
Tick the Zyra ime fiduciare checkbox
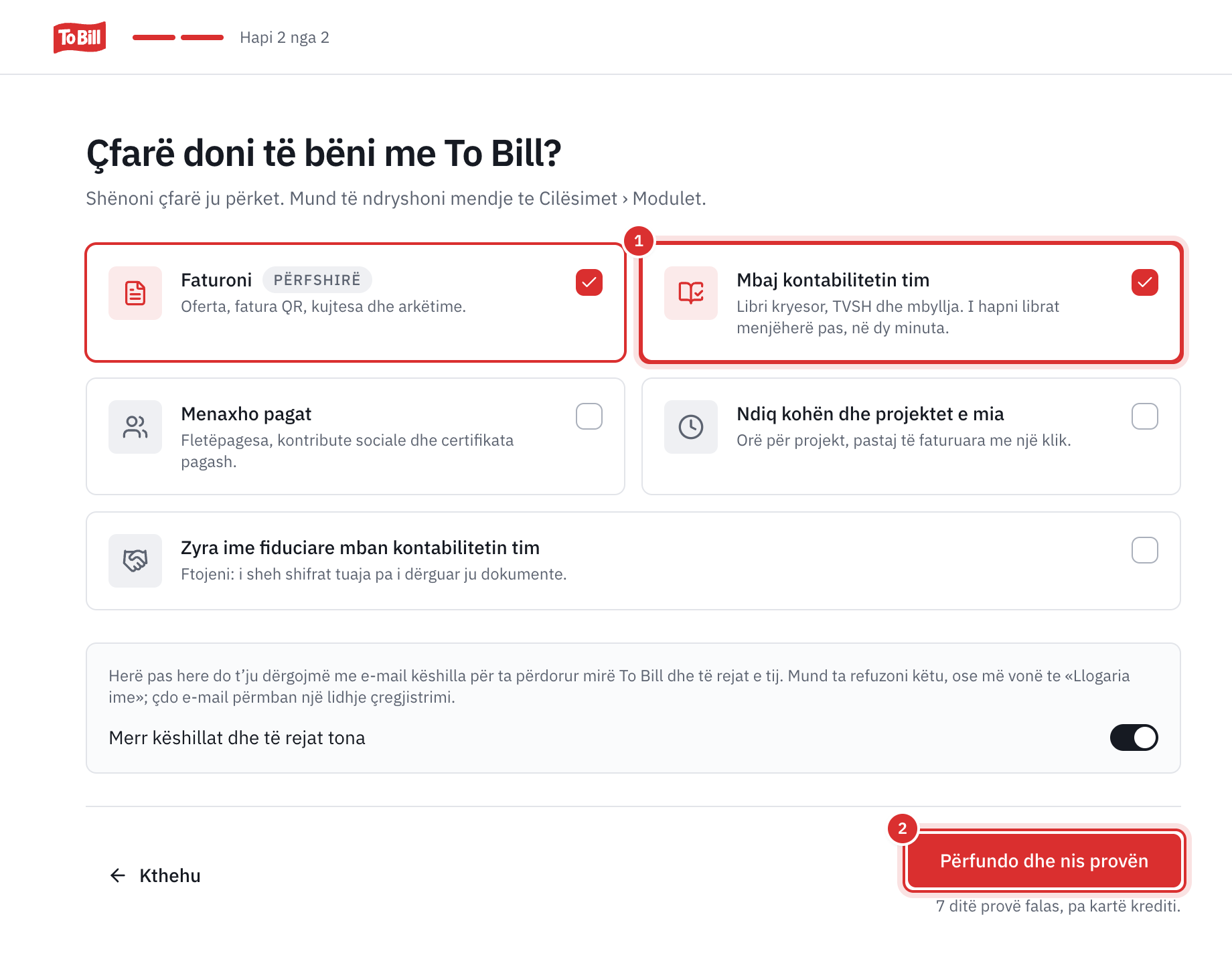click(1145, 550)
